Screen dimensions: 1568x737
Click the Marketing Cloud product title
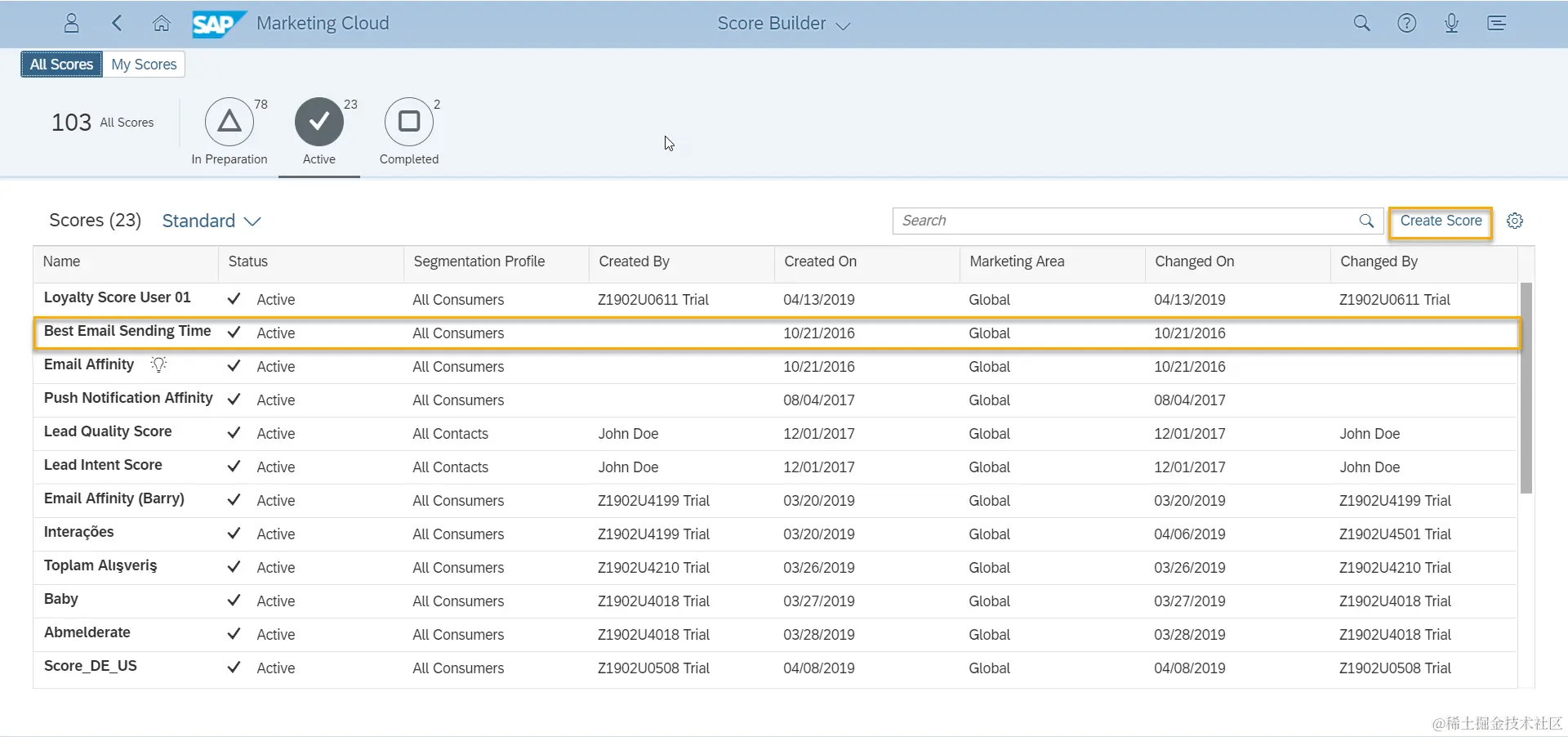click(x=323, y=24)
